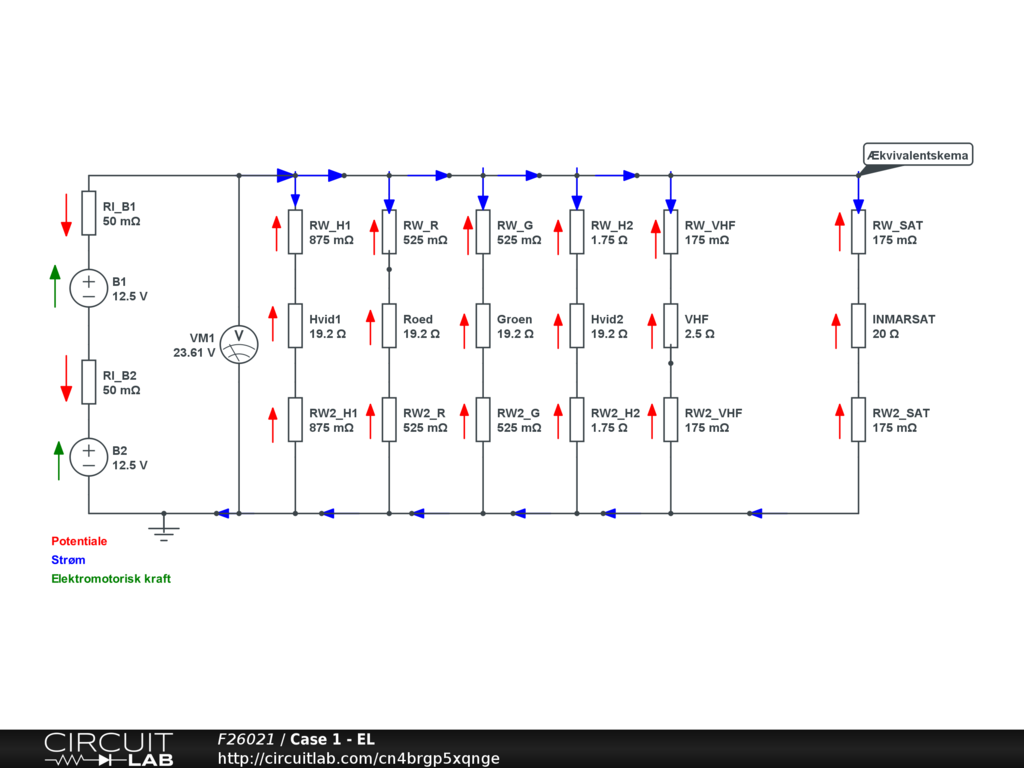Select the RI_B1 50 mΩ resistor
Screen dimensions: 1024x768
(89, 213)
